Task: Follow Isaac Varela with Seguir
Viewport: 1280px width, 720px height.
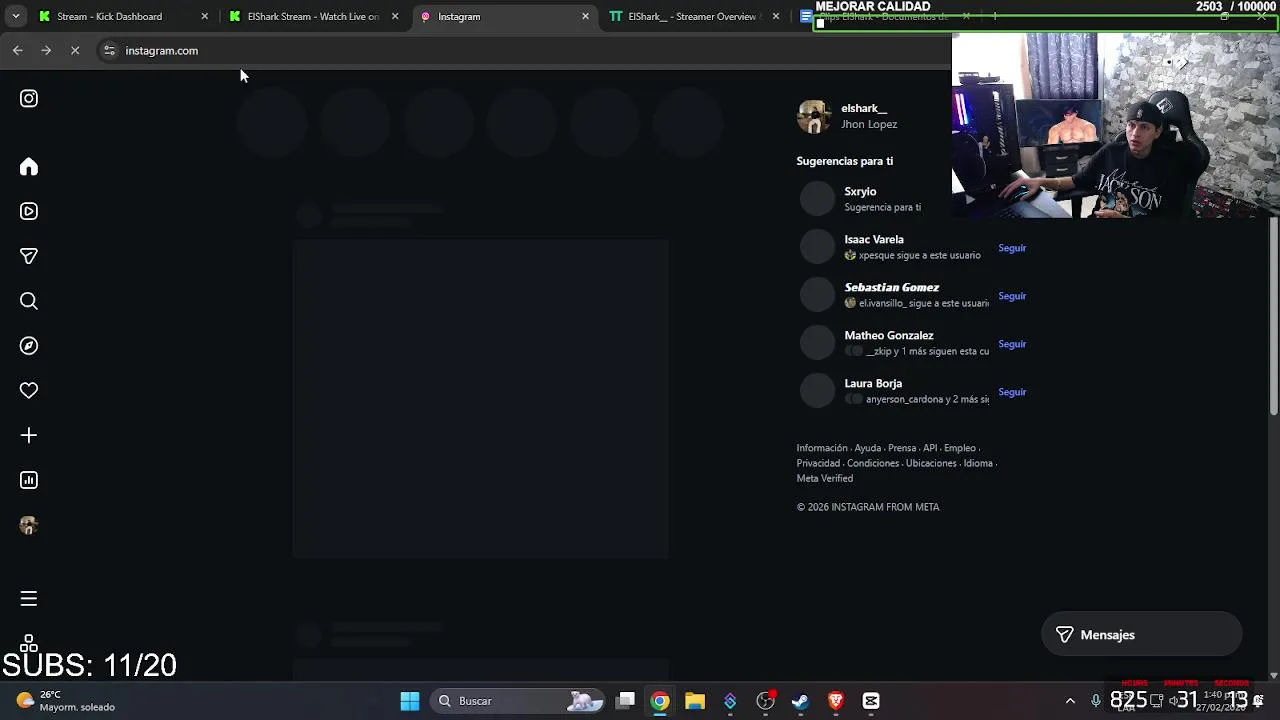Action: click(1012, 248)
